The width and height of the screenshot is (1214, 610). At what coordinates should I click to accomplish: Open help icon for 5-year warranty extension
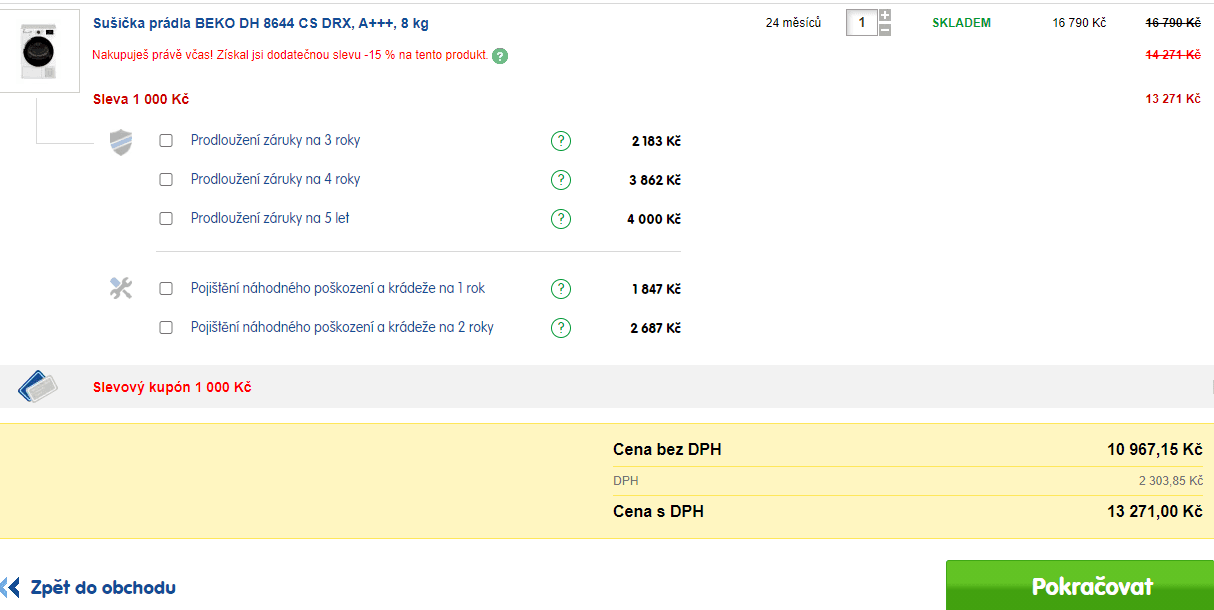[x=561, y=218]
